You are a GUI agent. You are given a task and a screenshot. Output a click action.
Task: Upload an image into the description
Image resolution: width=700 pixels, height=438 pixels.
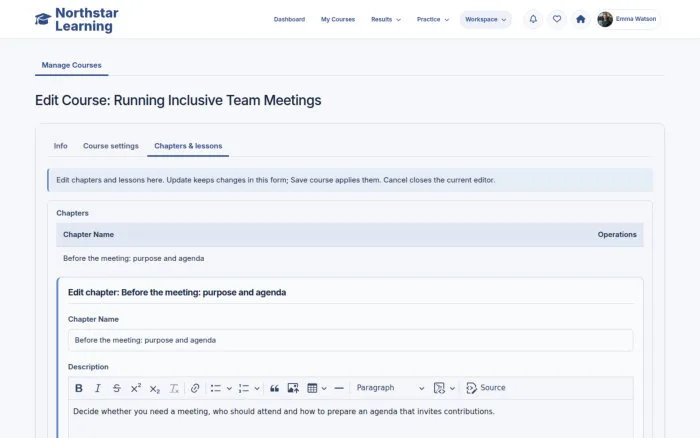click(x=293, y=388)
